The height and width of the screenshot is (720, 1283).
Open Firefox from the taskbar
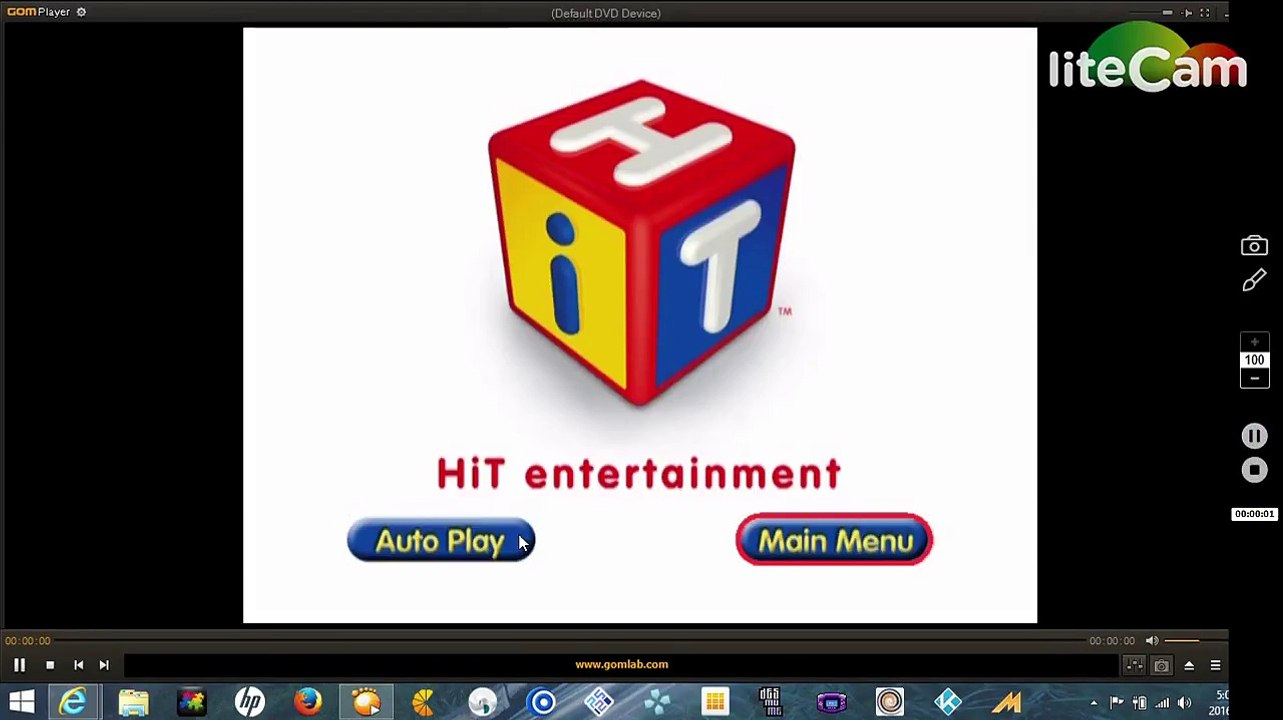(x=308, y=702)
